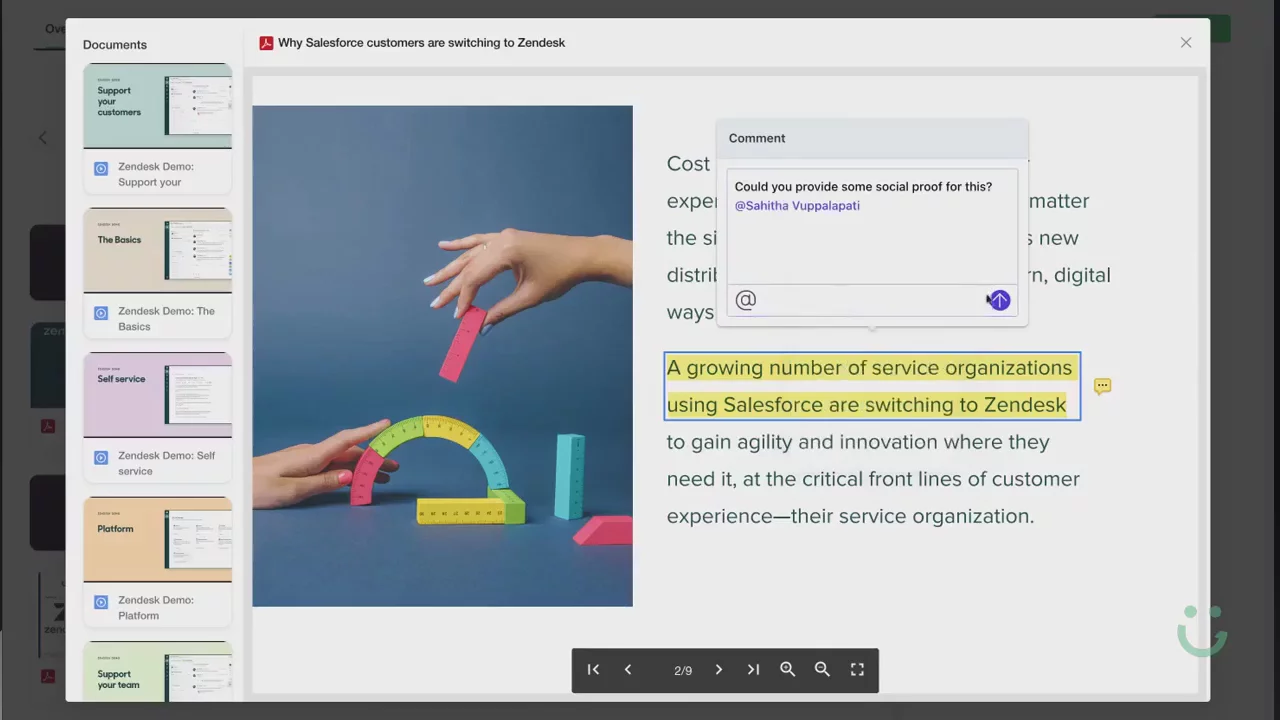Click the page number 2/9 indicator
This screenshot has height=720, width=1280.
(683, 670)
